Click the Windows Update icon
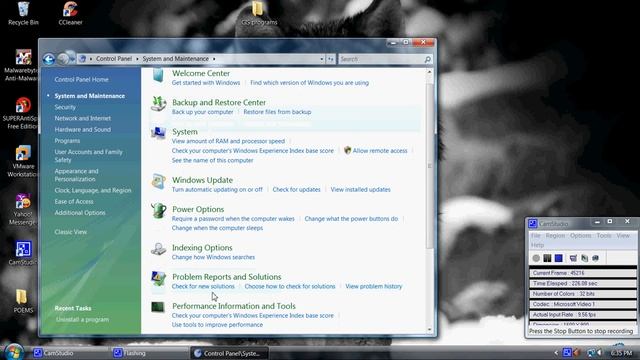Image resolution: width=640 pixels, height=360 pixels. 158,182
